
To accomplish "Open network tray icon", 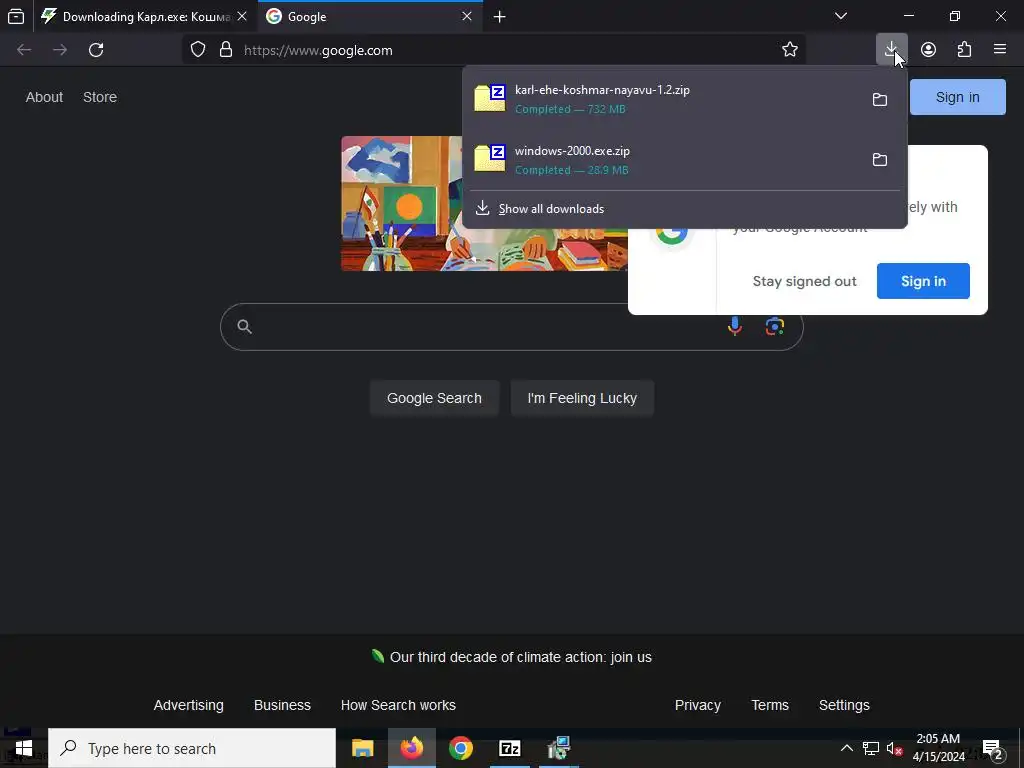I will [x=871, y=748].
